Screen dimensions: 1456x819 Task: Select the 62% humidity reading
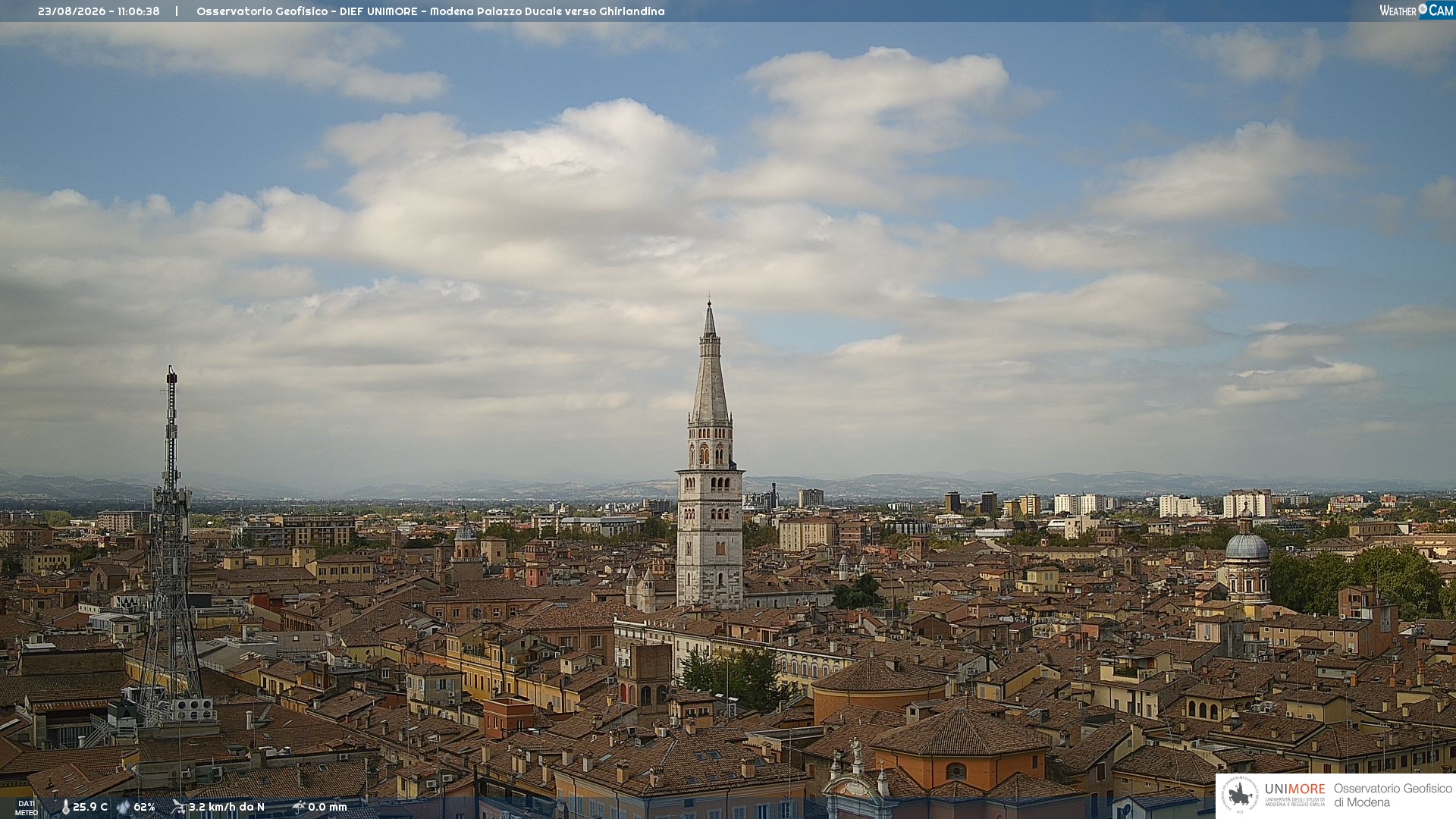coord(144,807)
